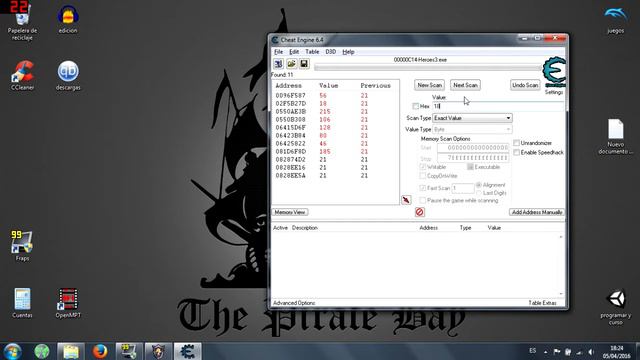The width and height of the screenshot is (640, 360).
Task: Open descargas qBittorrent desktop icon
Action: [68, 76]
